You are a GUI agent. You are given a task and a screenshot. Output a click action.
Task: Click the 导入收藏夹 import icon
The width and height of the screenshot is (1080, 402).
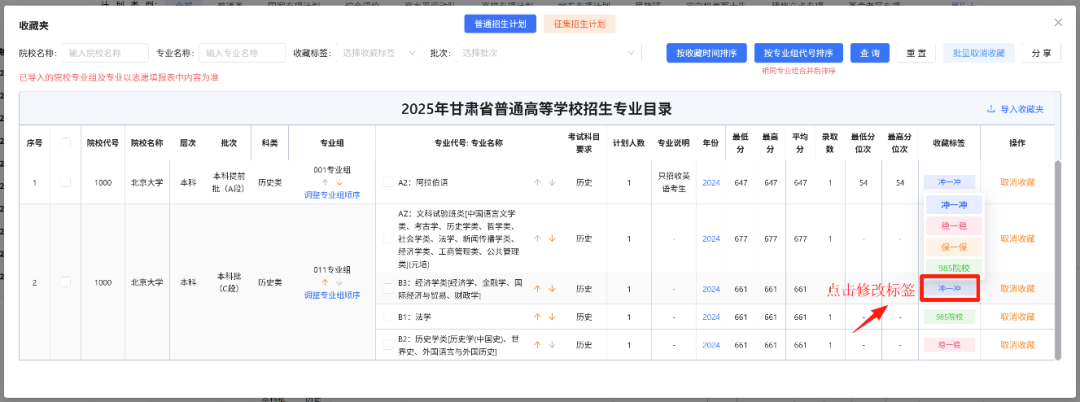991,109
